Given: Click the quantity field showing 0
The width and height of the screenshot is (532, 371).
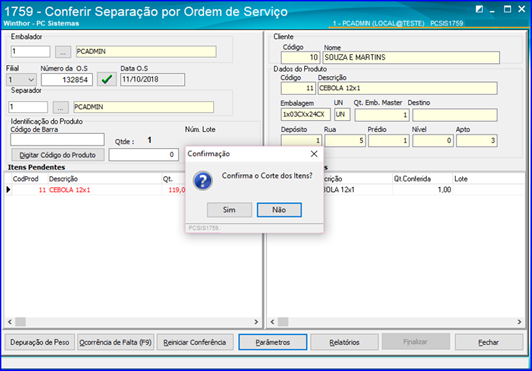Looking at the screenshot, I should [144, 154].
